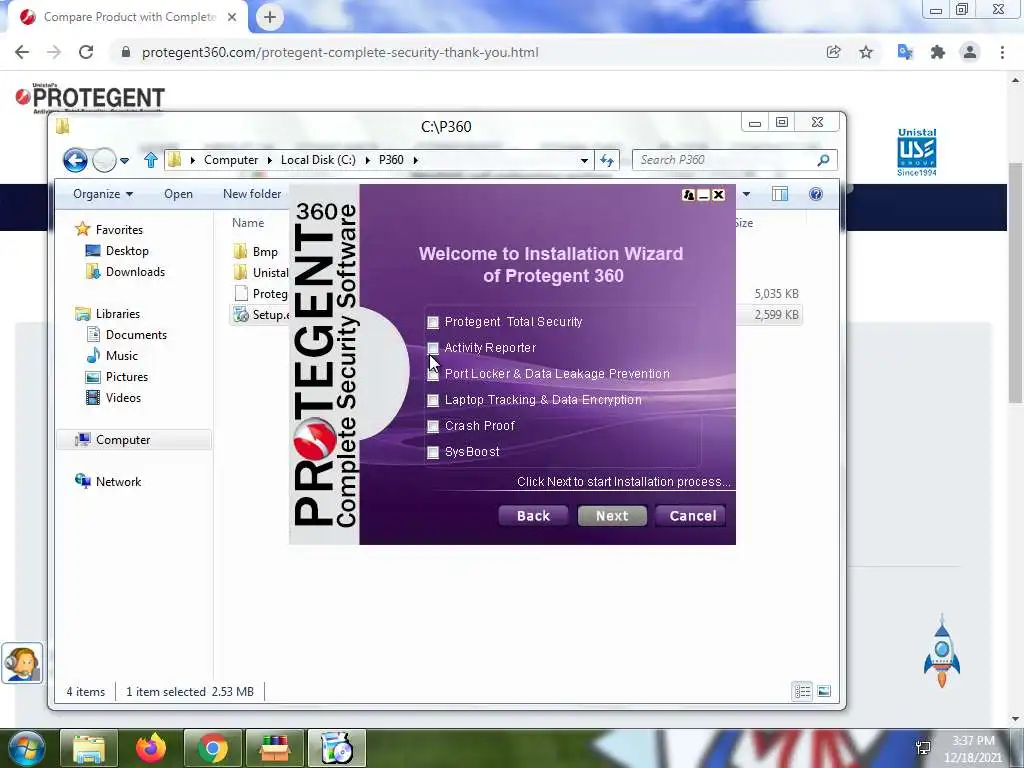Click the search magnifier icon in Explorer
The width and height of the screenshot is (1024, 768).
824,160
